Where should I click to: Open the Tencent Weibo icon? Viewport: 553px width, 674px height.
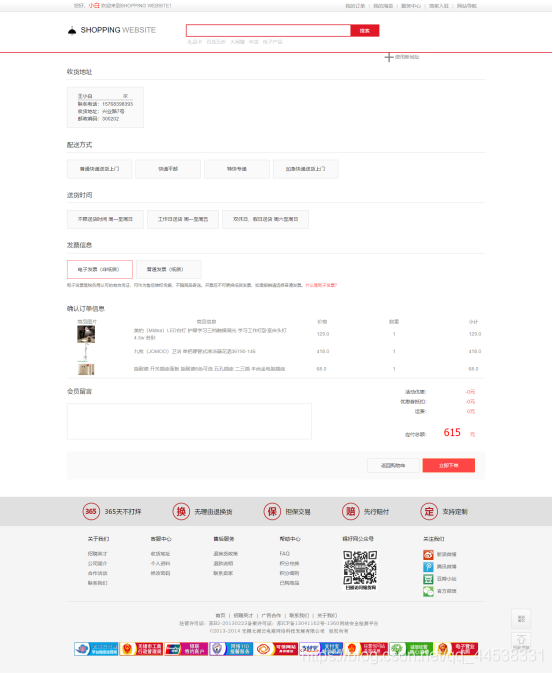pos(428,567)
